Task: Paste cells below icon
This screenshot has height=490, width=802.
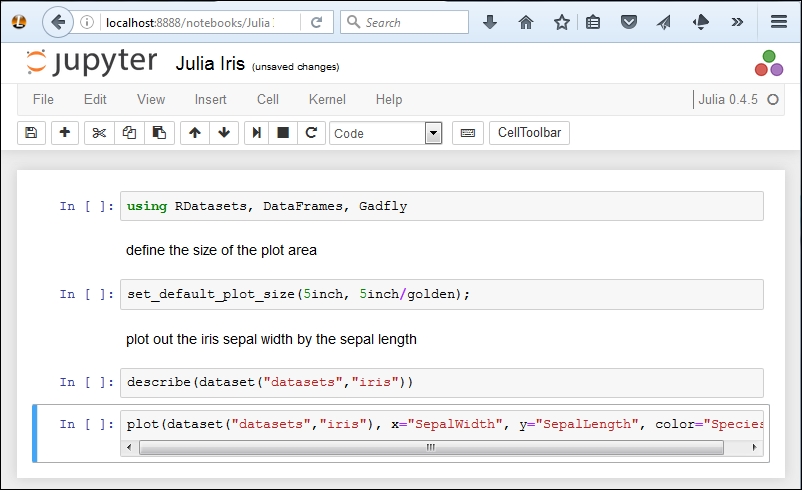Action: coord(160,133)
